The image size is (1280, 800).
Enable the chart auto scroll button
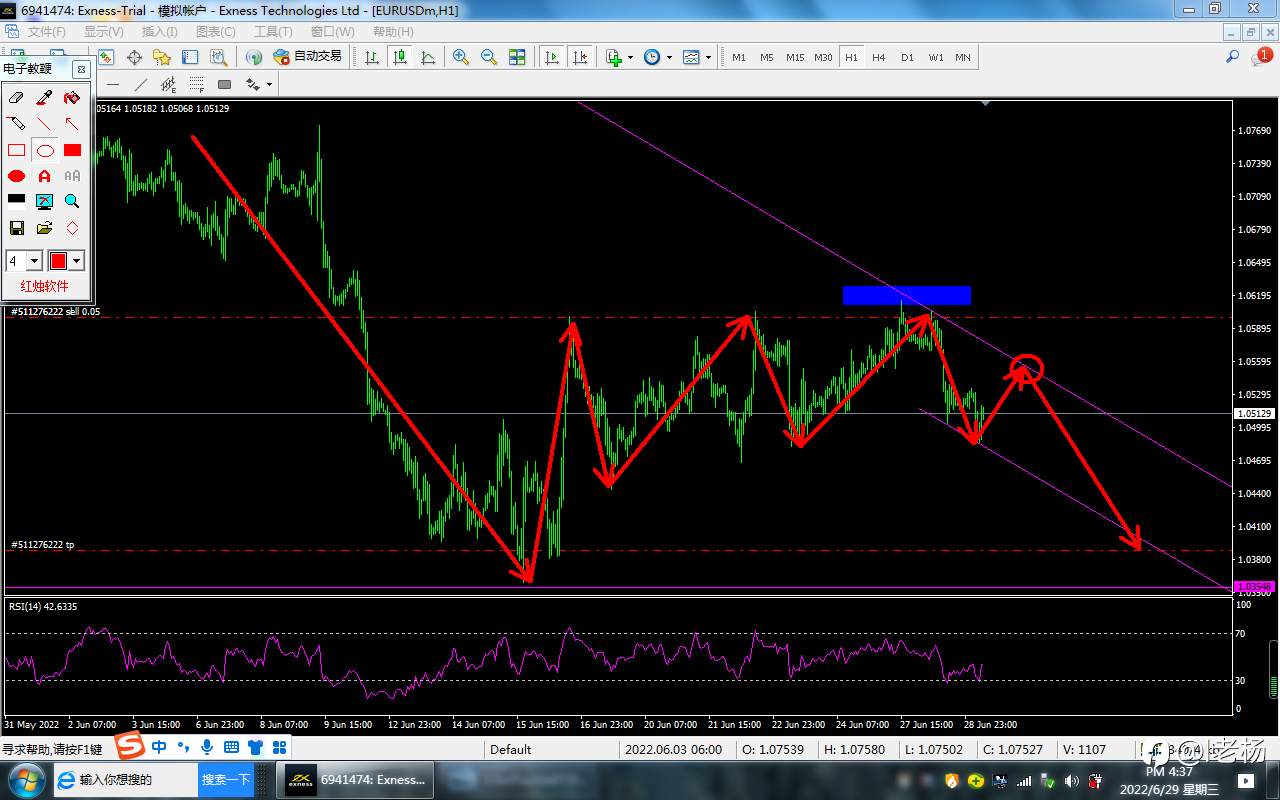coord(551,57)
